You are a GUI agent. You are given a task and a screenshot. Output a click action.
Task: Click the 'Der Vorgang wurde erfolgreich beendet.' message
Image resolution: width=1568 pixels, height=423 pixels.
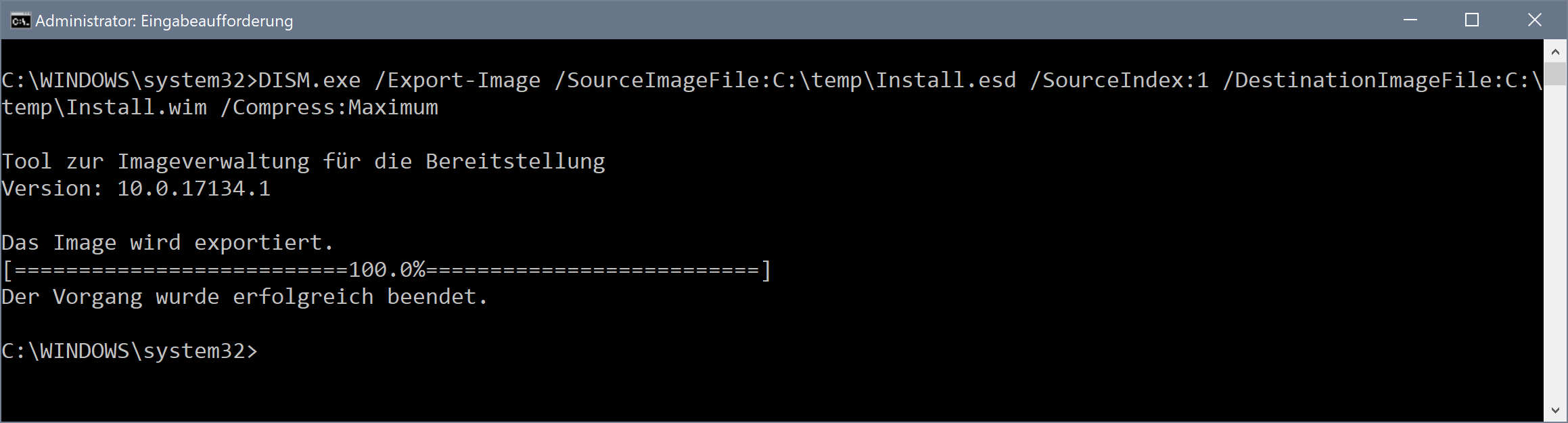click(x=244, y=297)
